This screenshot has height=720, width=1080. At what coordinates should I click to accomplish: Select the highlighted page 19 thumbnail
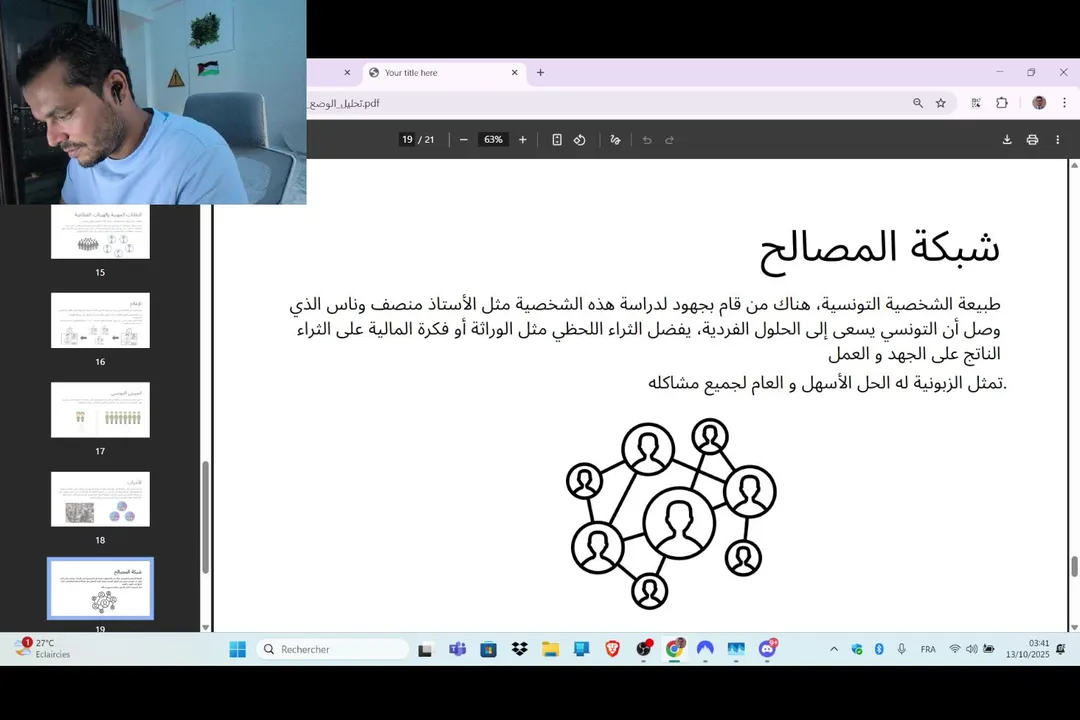101,588
